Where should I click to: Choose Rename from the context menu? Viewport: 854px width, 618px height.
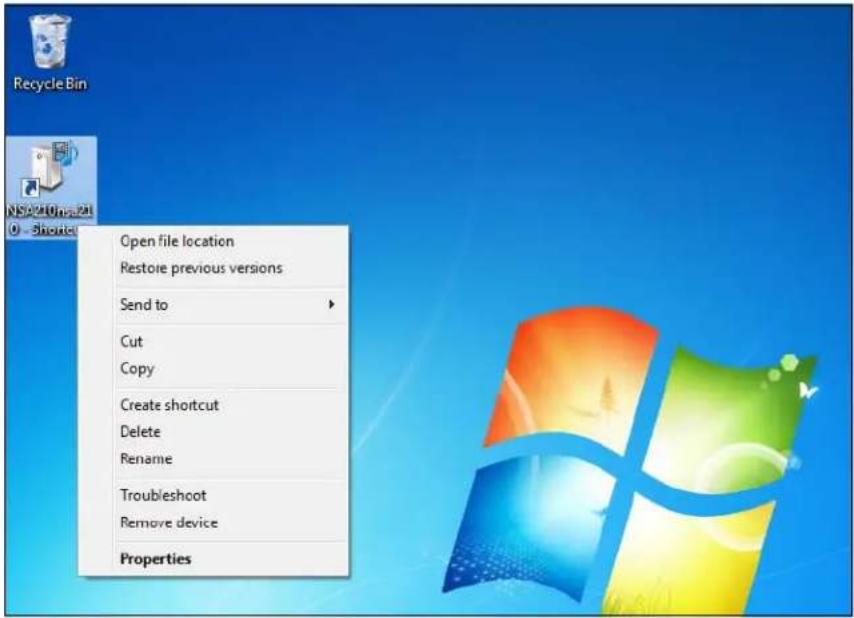click(x=213, y=459)
